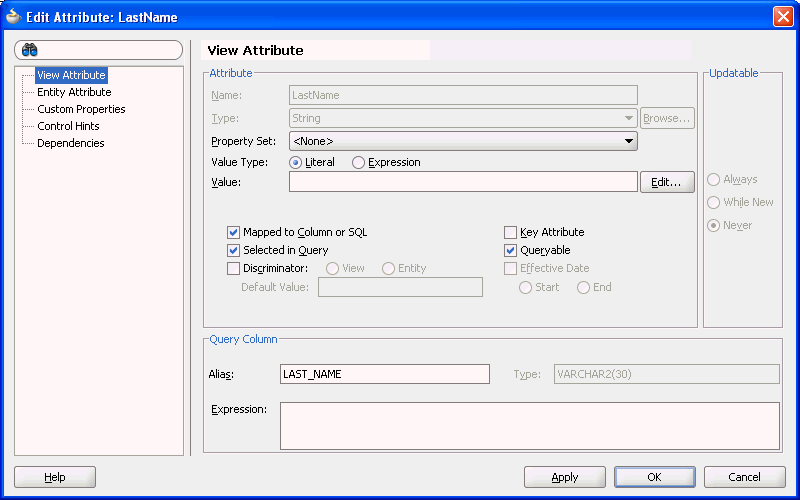Enable the Discriminator checkbox

pyautogui.click(x=233, y=268)
